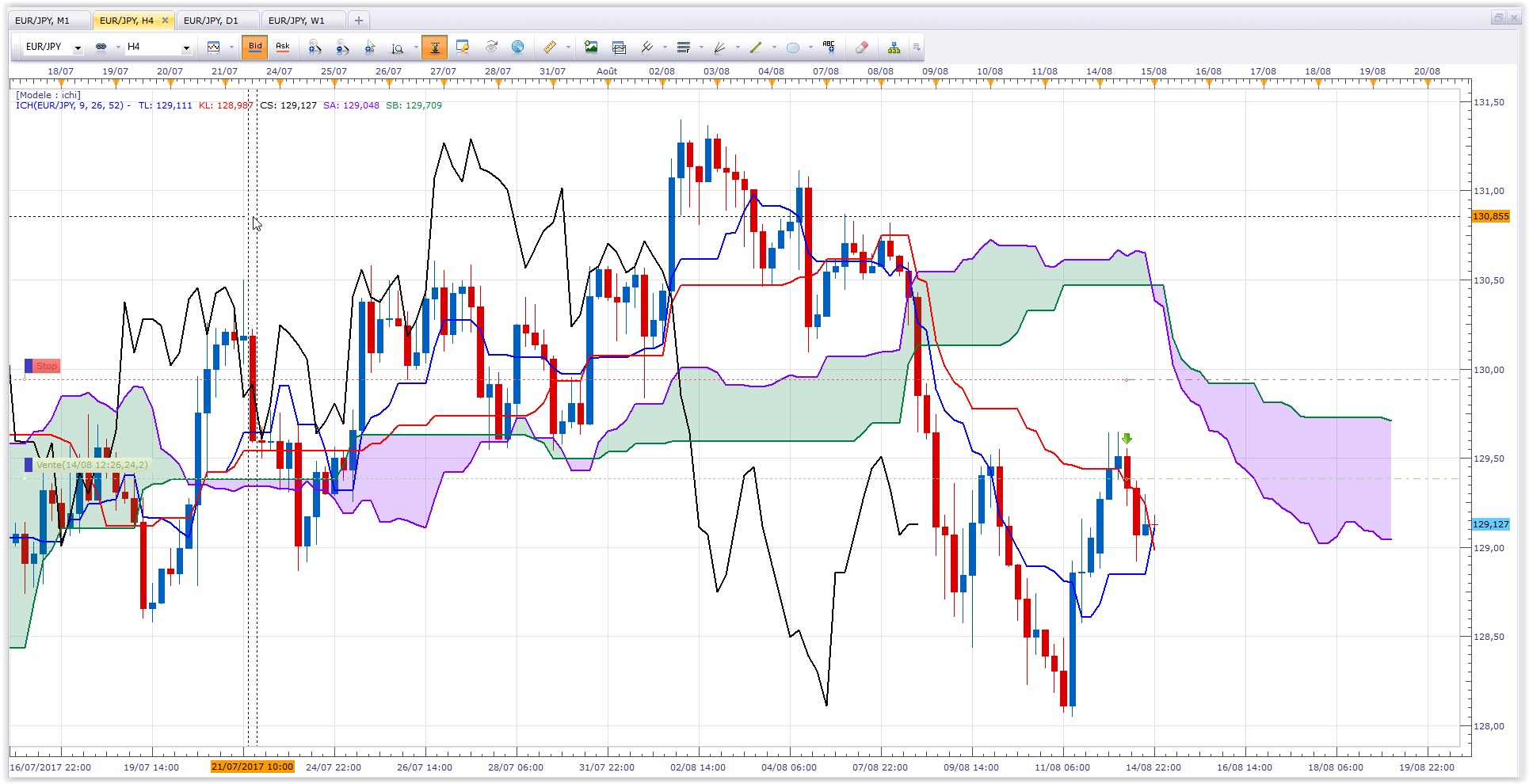
Task: Click the zoom in magnifier icon
Action: 315,48
